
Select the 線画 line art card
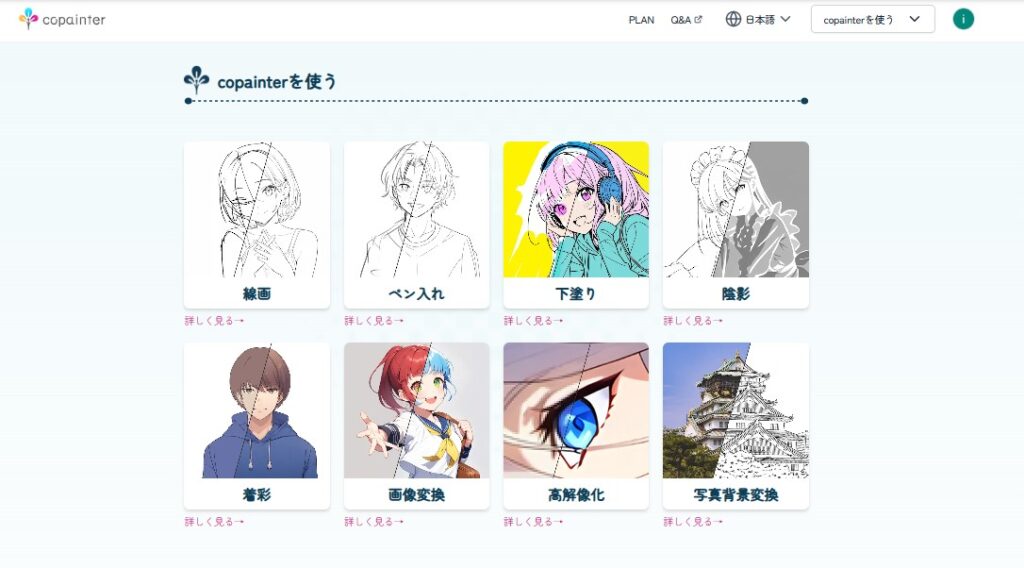click(257, 225)
